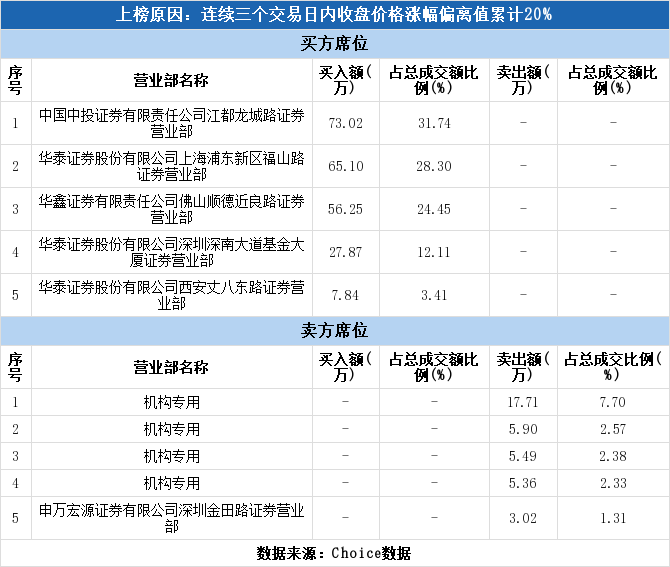Viewport: 670px width, 567px height.
Task: Click 机构专用 in seller row 3
Action: point(172,456)
